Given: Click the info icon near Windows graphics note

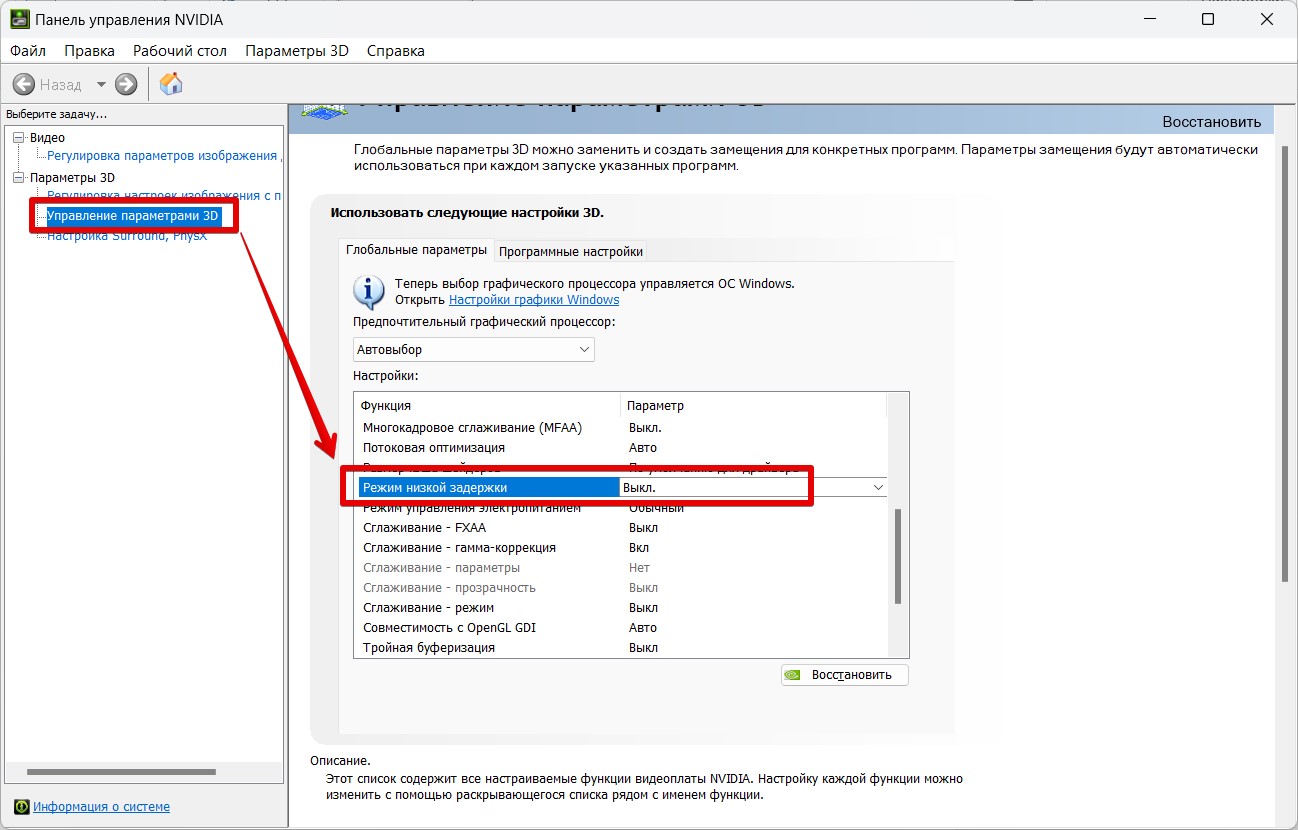Looking at the screenshot, I should [x=369, y=291].
